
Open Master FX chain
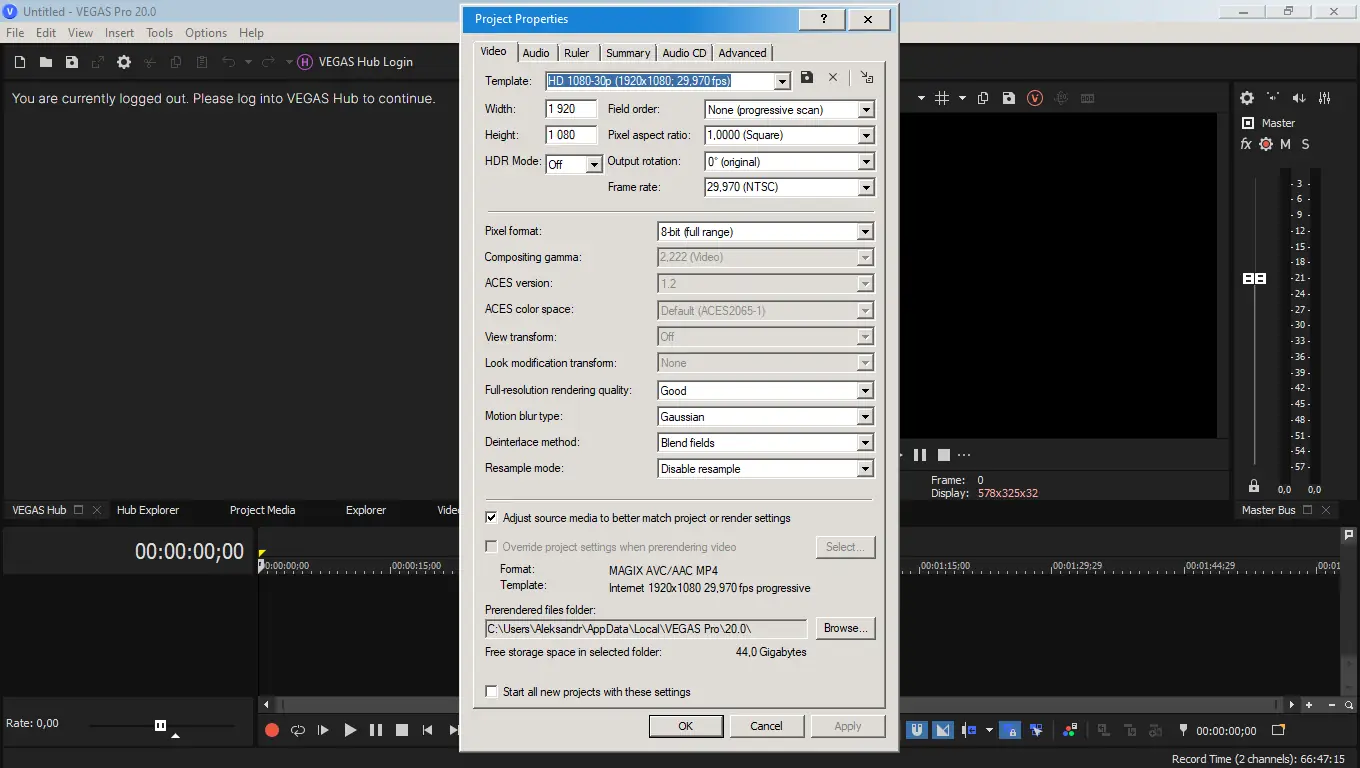pyautogui.click(x=1246, y=144)
